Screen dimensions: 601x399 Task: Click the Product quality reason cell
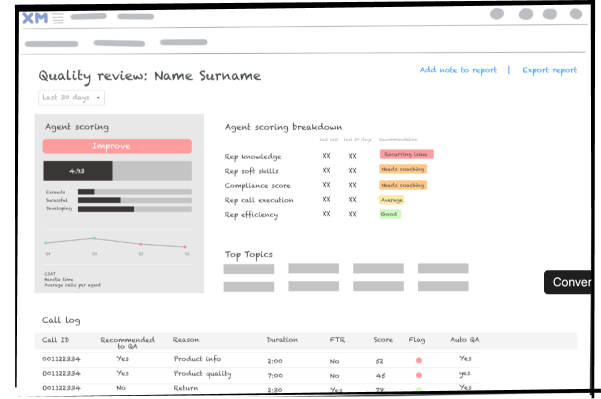202,374
